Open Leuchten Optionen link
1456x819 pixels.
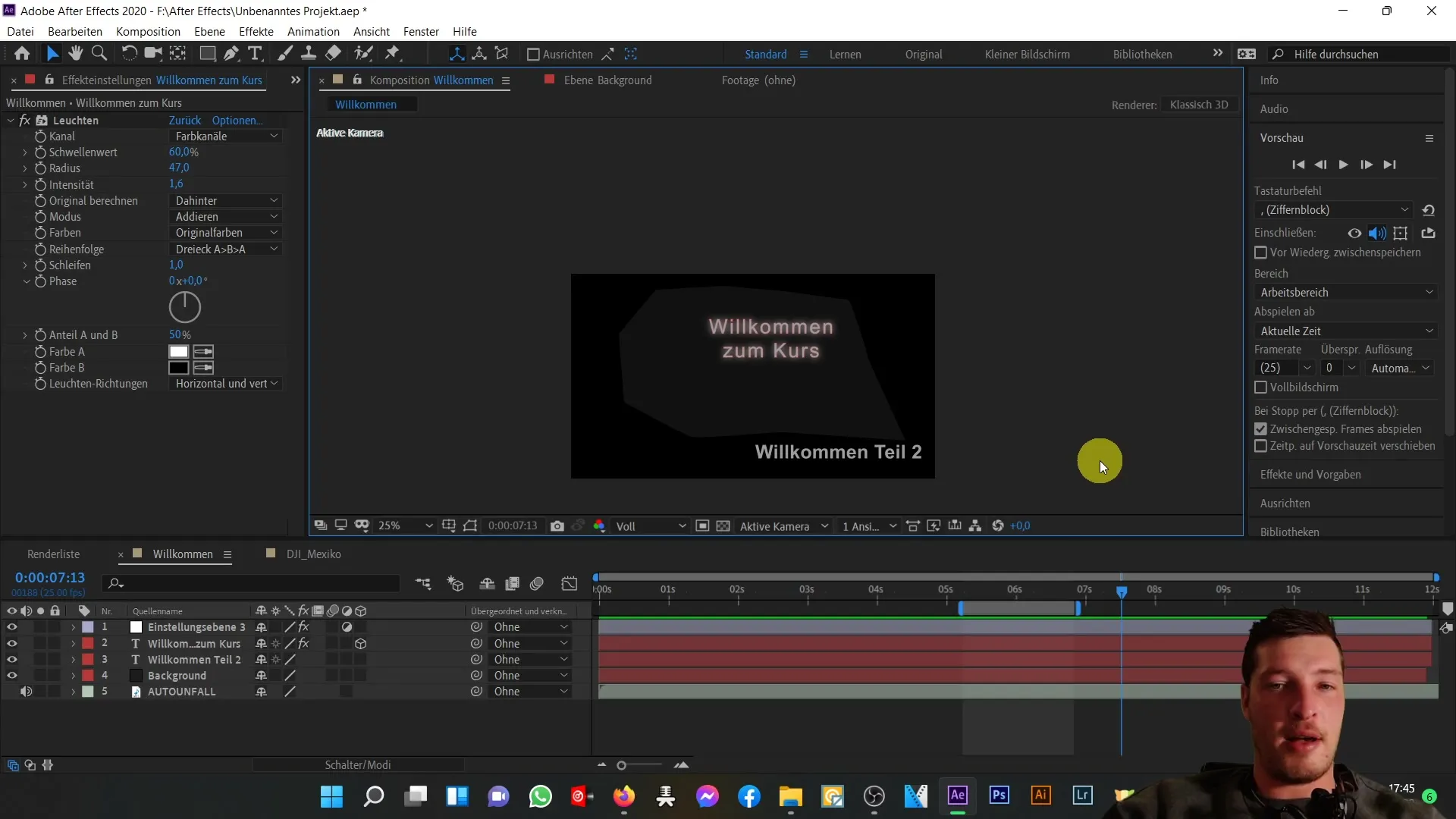[x=237, y=121]
